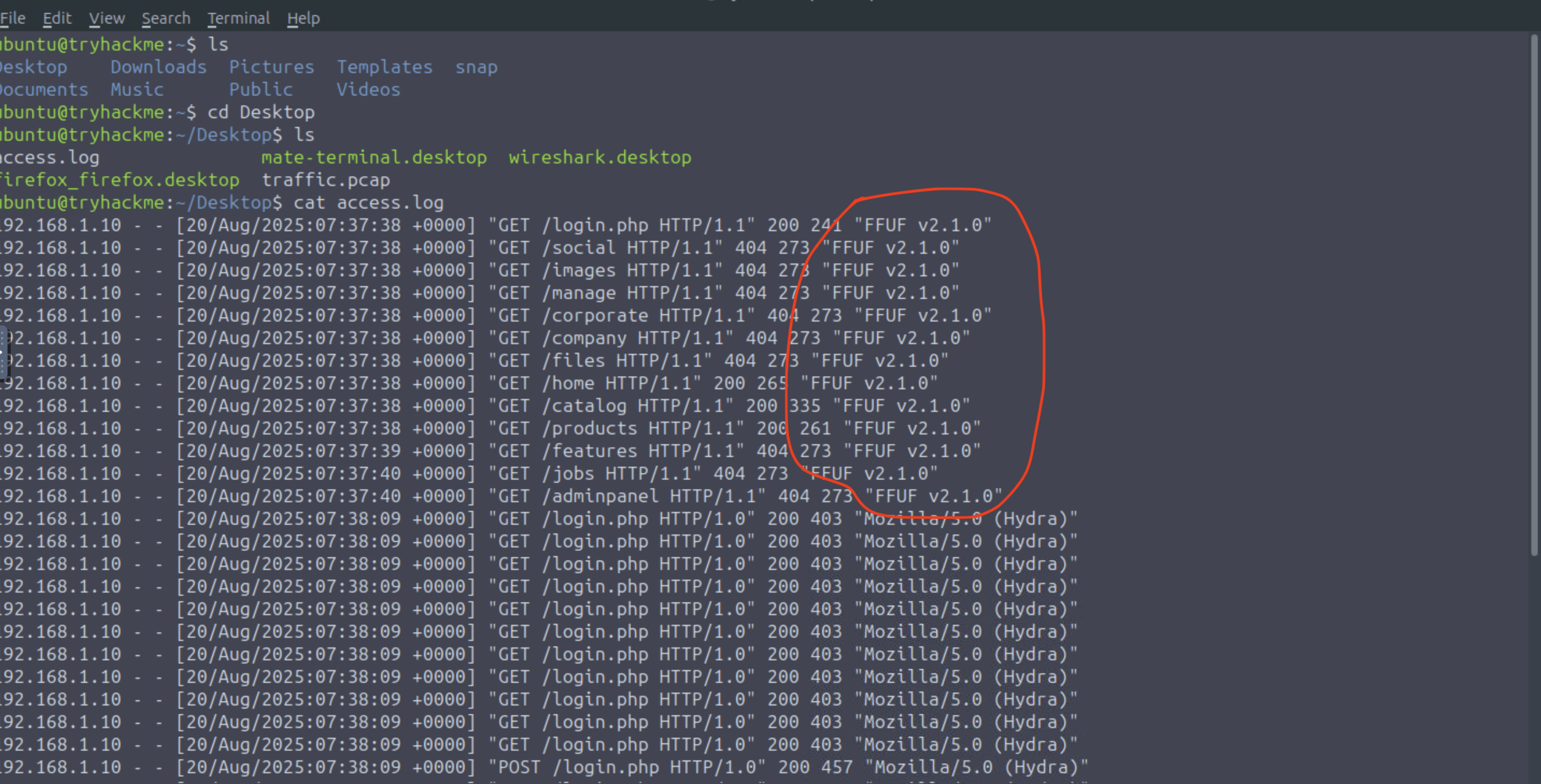Open the View menu

point(107,18)
